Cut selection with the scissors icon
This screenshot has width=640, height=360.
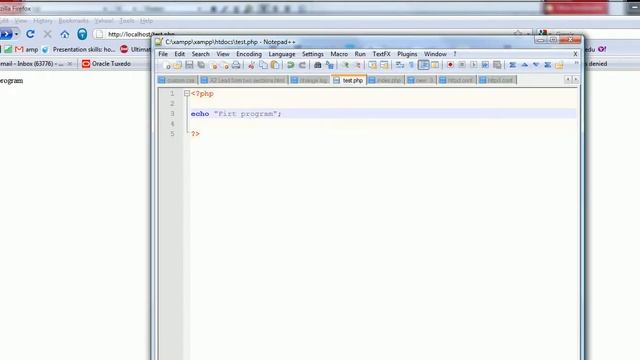pos(251,65)
